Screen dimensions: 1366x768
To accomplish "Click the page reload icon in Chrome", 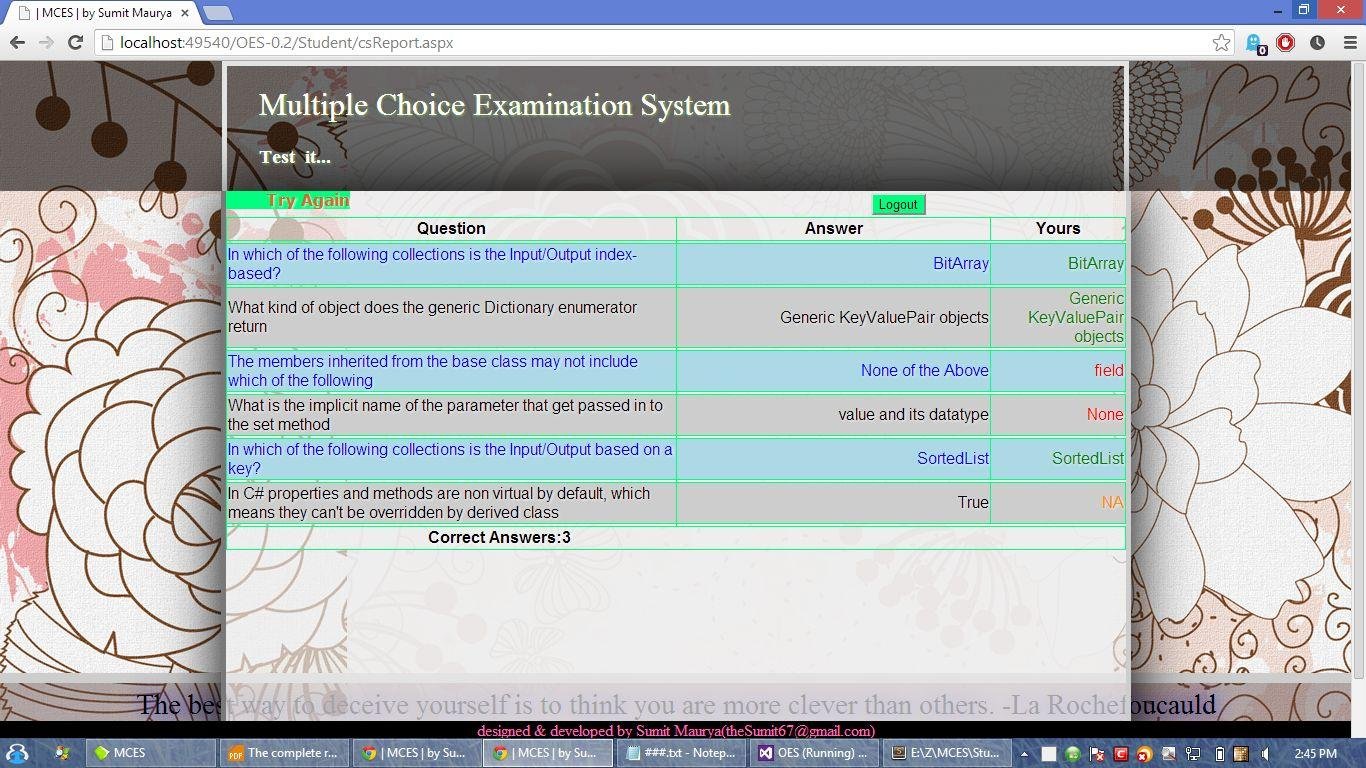I will (x=76, y=43).
